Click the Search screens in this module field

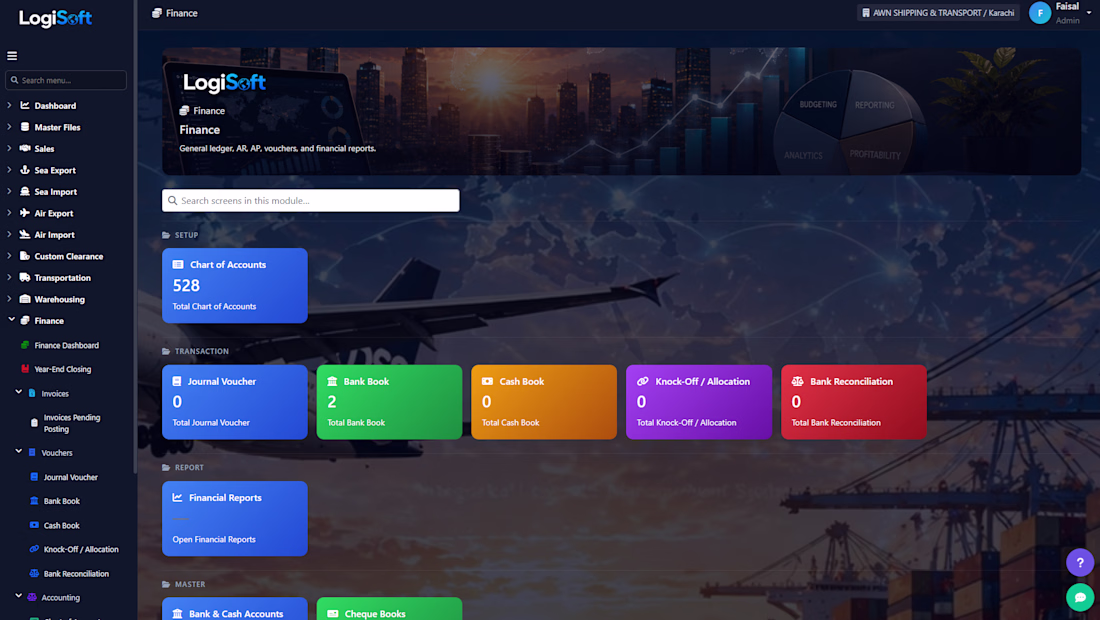(311, 201)
